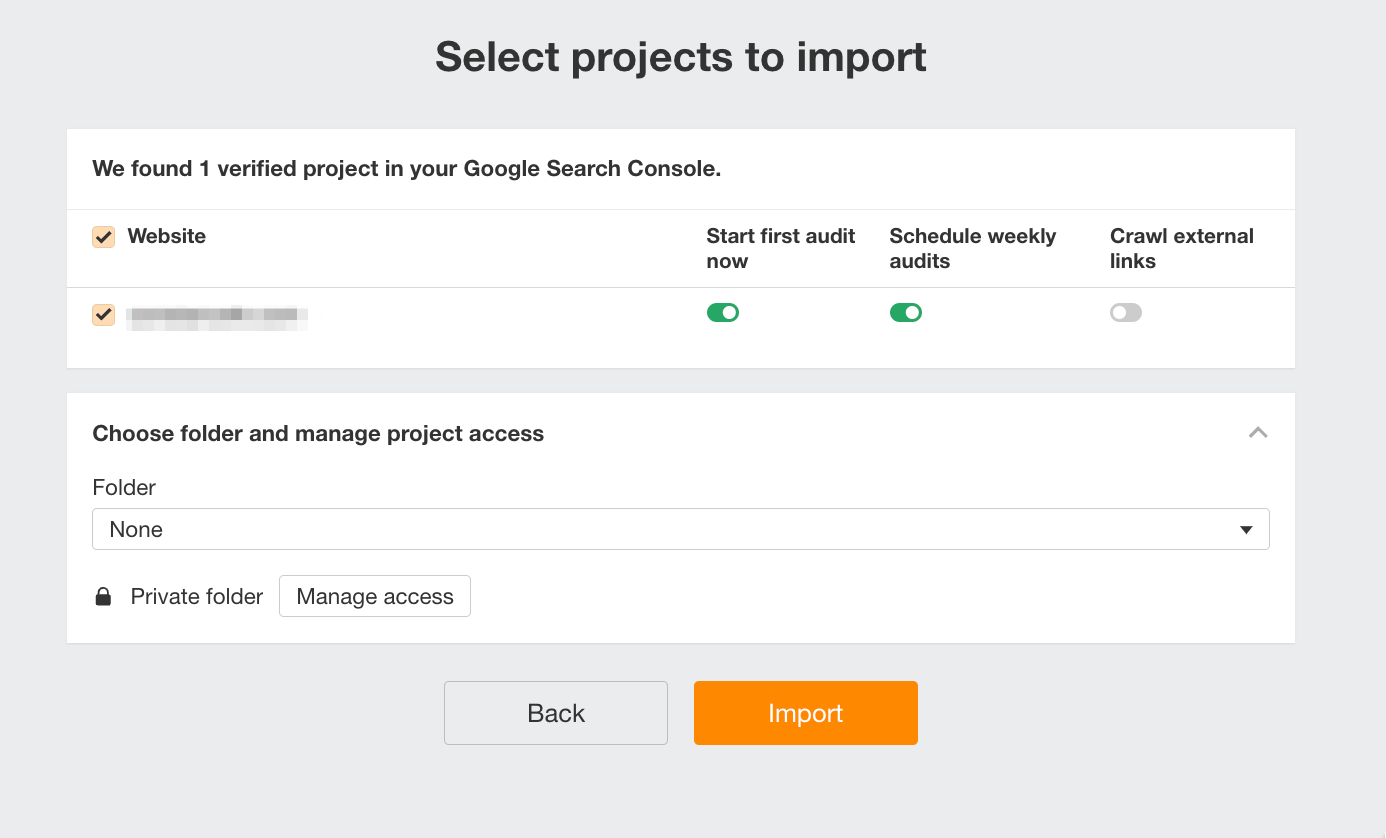Click the Folder dropdown arrow
This screenshot has height=838, width=1386.
(x=1246, y=530)
